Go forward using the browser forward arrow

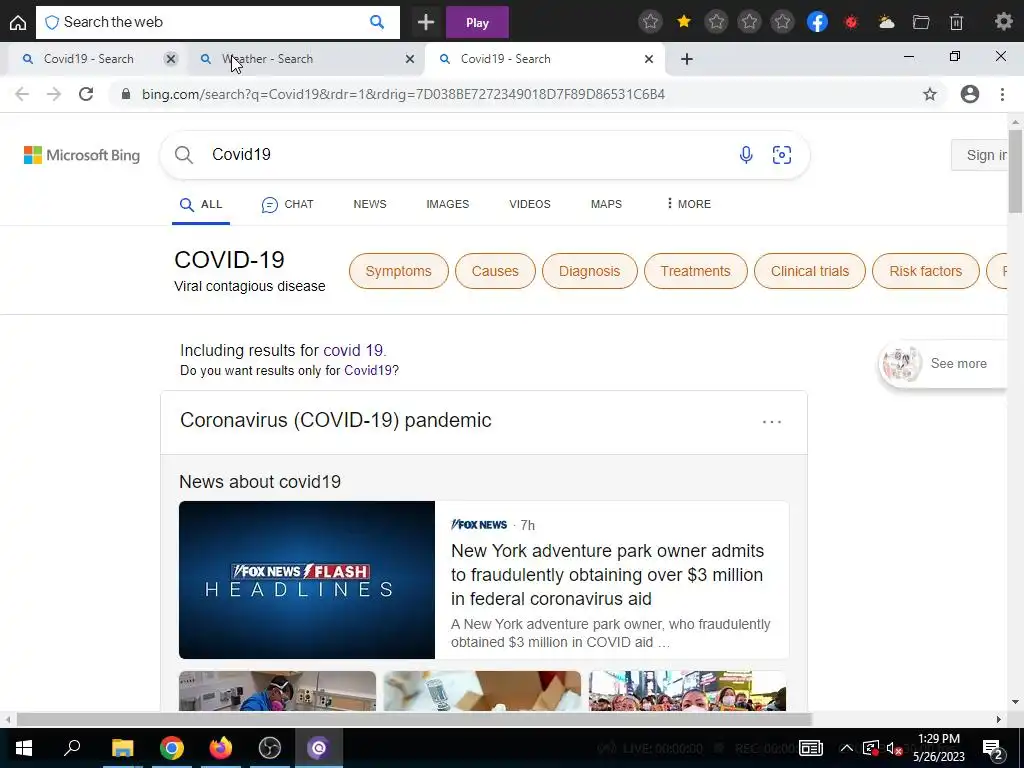click(54, 94)
